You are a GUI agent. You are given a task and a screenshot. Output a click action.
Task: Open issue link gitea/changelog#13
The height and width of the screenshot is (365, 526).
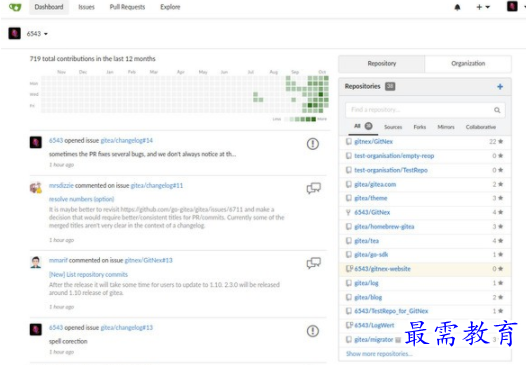pyautogui.click(x=126, y=327)
